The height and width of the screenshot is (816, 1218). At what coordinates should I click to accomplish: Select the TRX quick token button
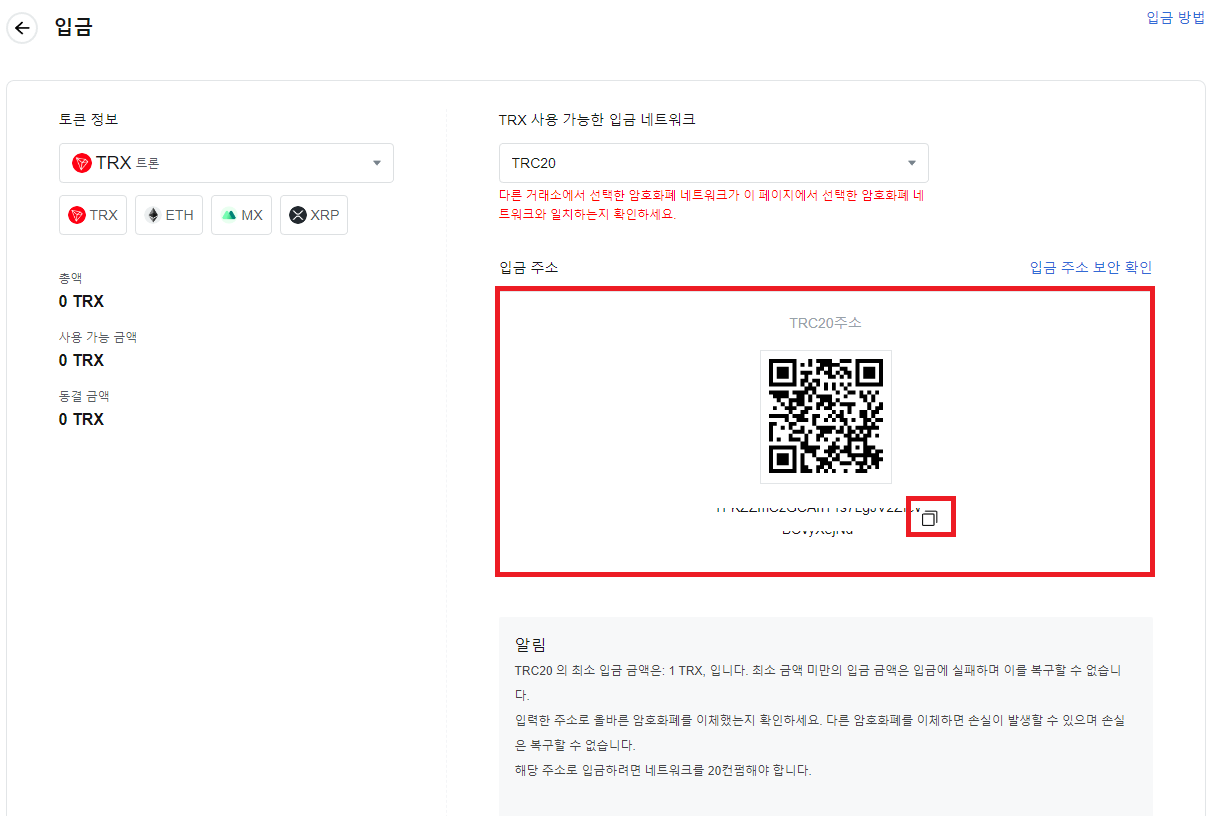click(x=93, y=215)
